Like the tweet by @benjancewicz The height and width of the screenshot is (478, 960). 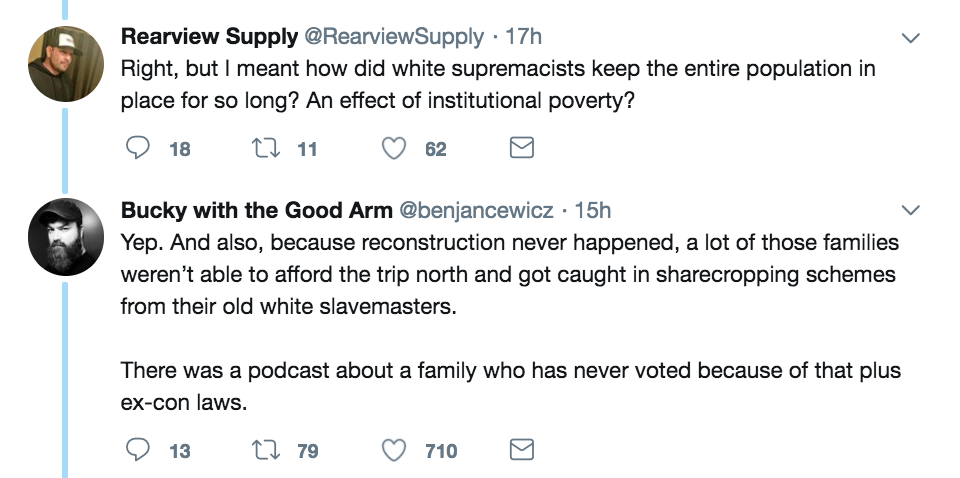pos(397,451)
